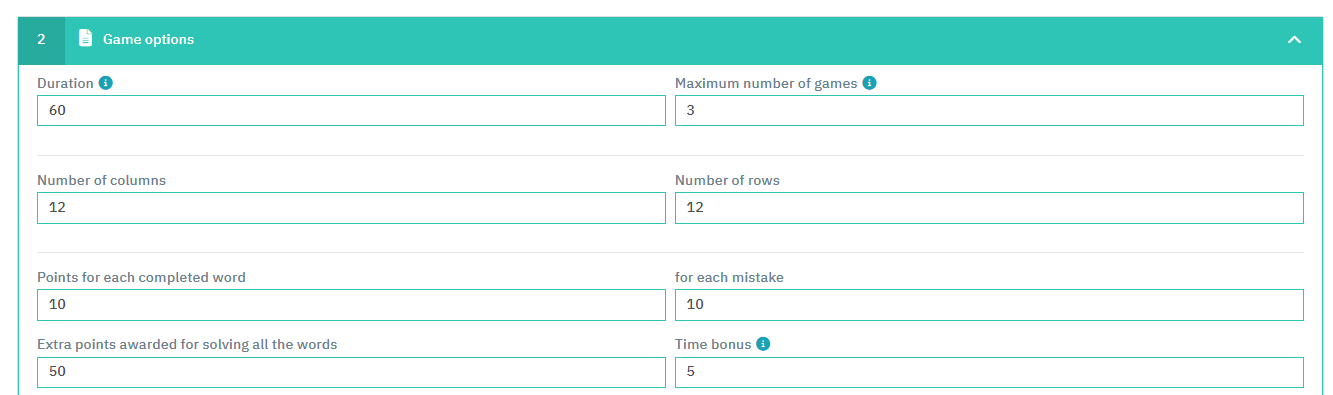Select the for each mistake input
This screenshot has height=395, width=1333.
click(x=989, y=305)
